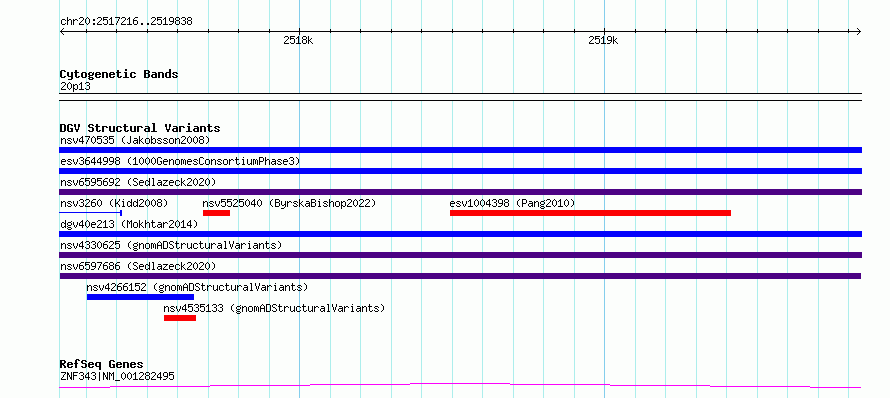The height and width of the screenshot is (398, 890).
Task: Click the right arrow of the ruler
Action: tap(859, 32)
